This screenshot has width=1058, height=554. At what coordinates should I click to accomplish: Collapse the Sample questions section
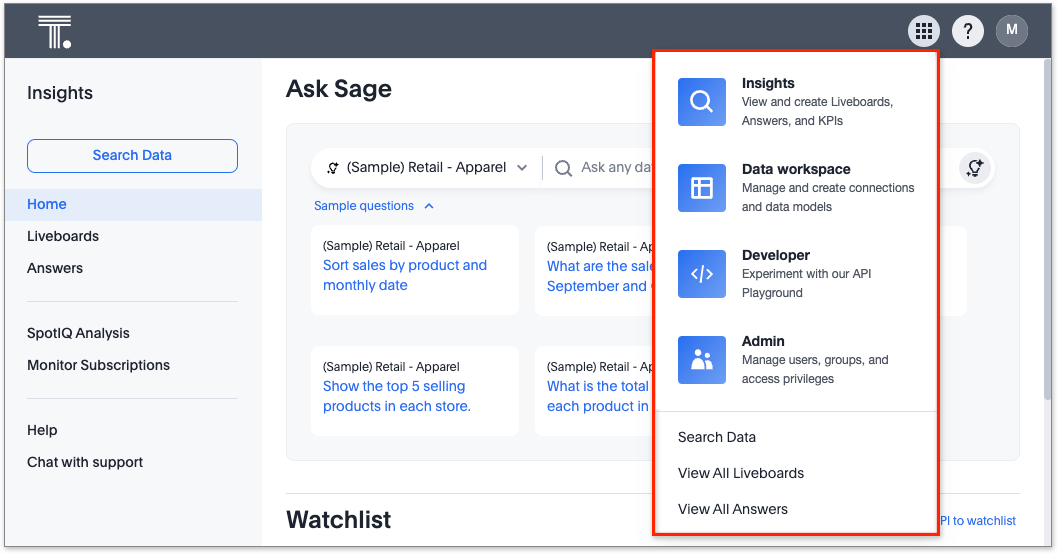(373, 206)
